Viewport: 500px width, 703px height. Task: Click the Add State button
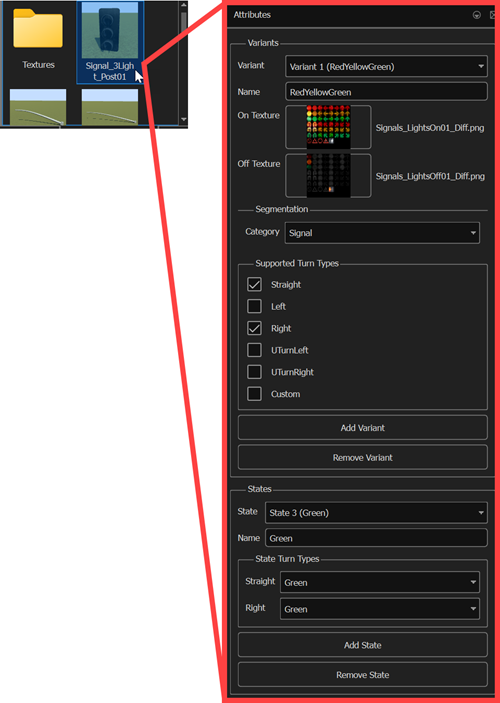click(x=362, y=645)
